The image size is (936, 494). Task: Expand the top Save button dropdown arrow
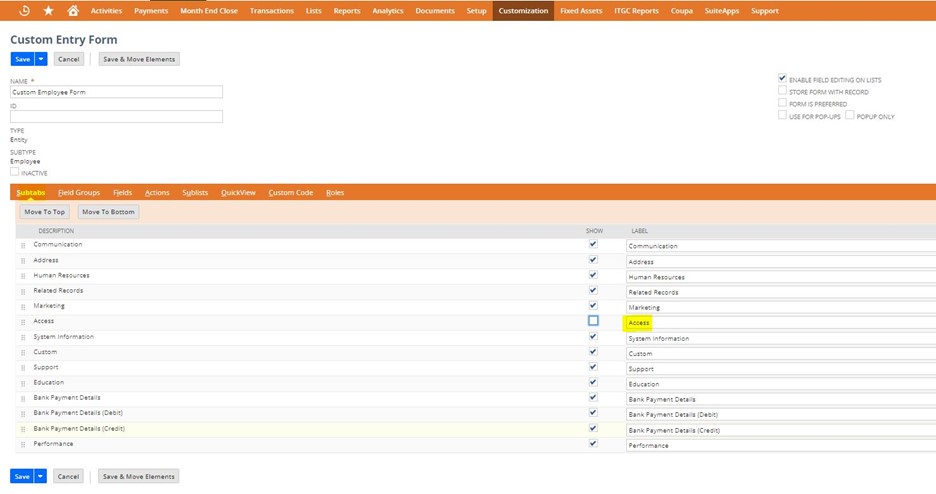pos(41,59)
